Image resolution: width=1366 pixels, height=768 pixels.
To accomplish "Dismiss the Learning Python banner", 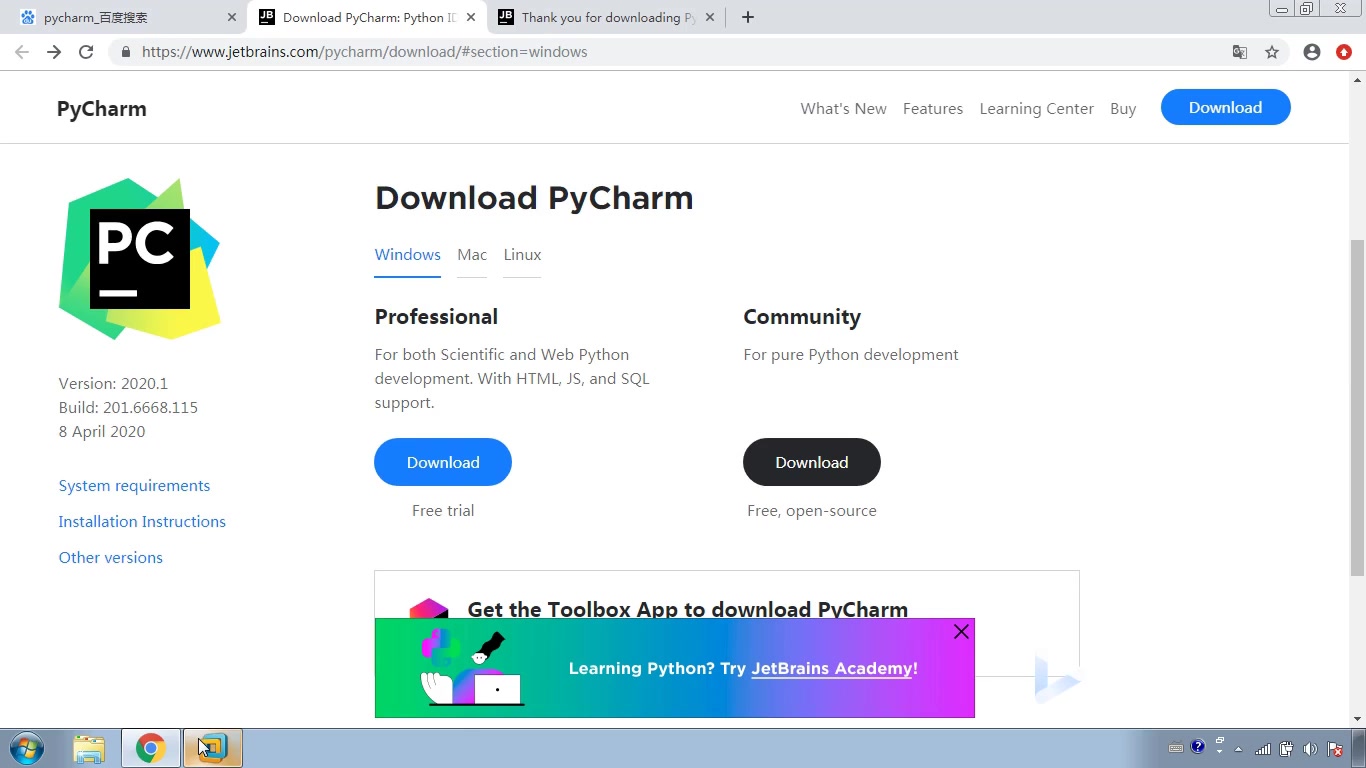I will (x=961, y=631).
